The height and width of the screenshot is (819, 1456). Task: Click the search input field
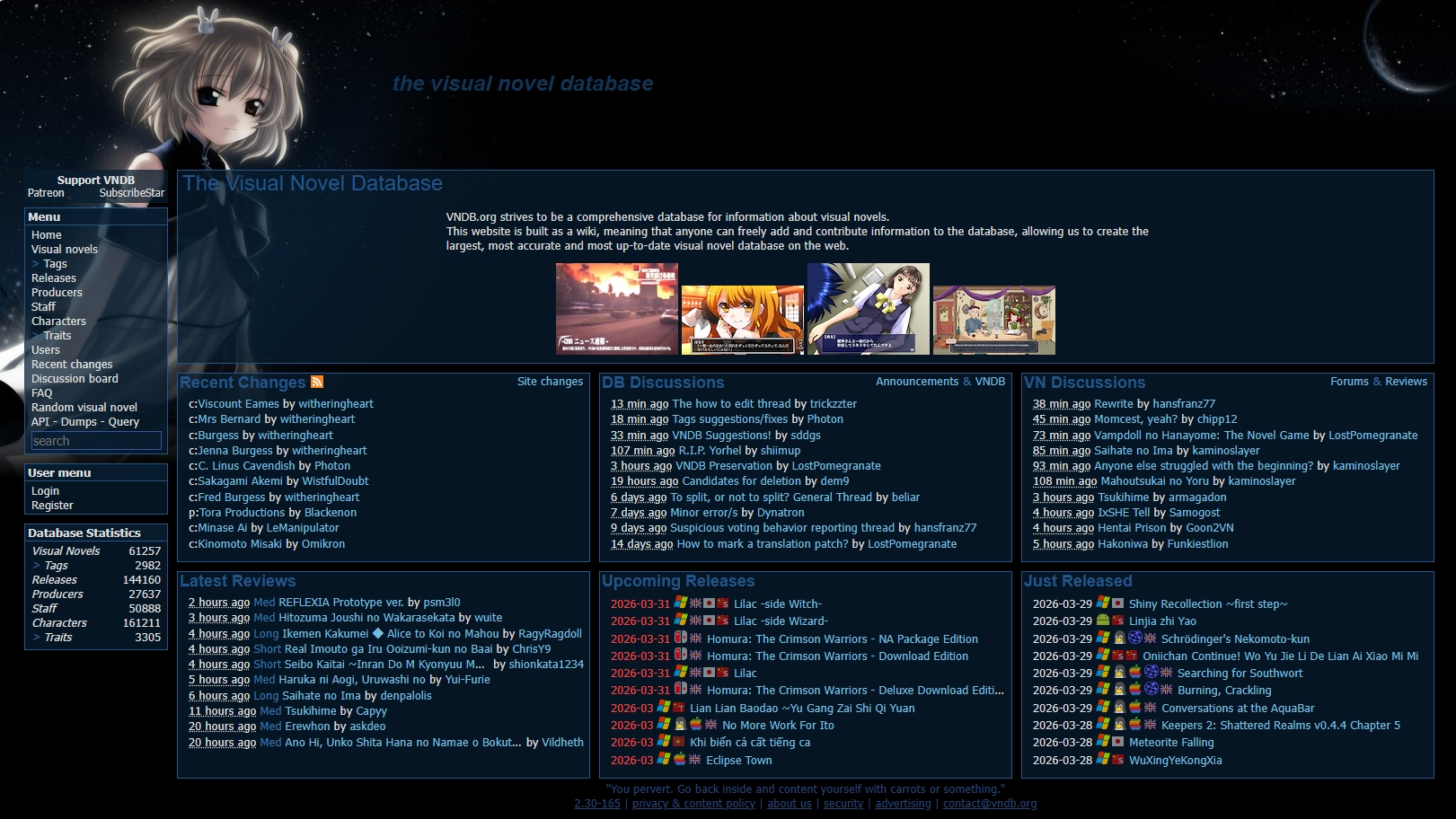[96, 441]
